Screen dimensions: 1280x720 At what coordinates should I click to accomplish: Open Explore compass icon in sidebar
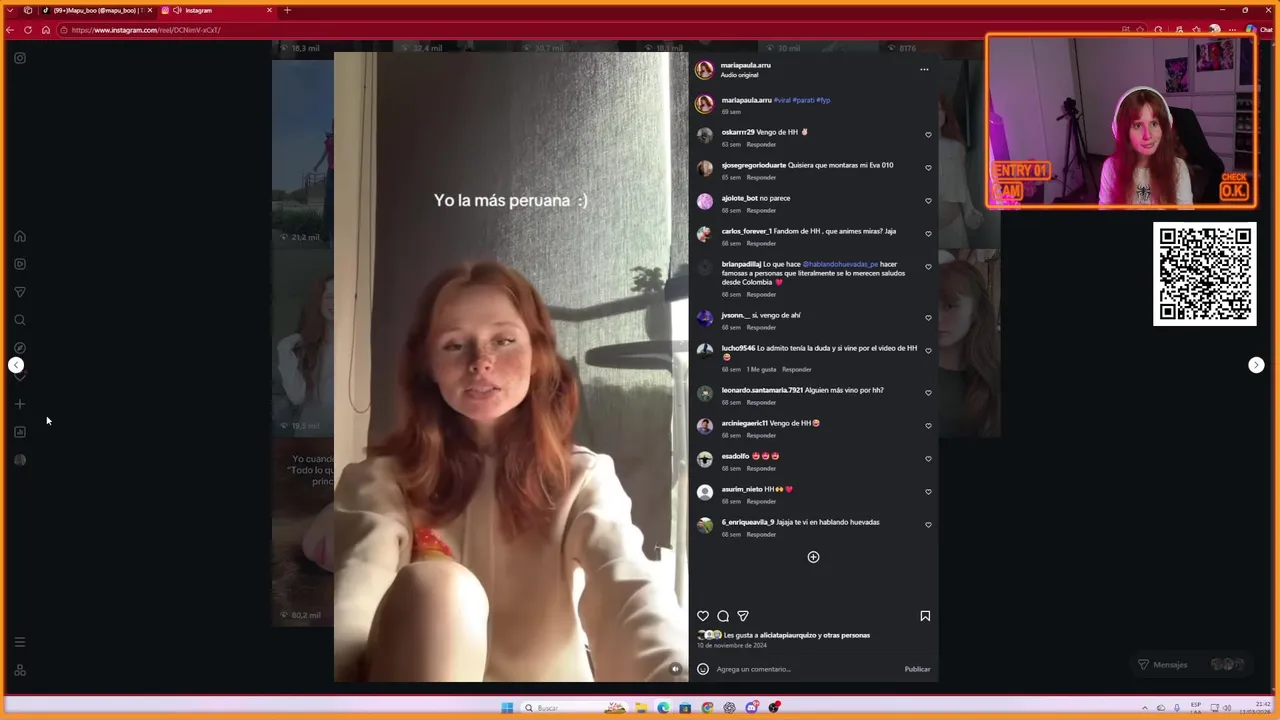coord(19,348)
